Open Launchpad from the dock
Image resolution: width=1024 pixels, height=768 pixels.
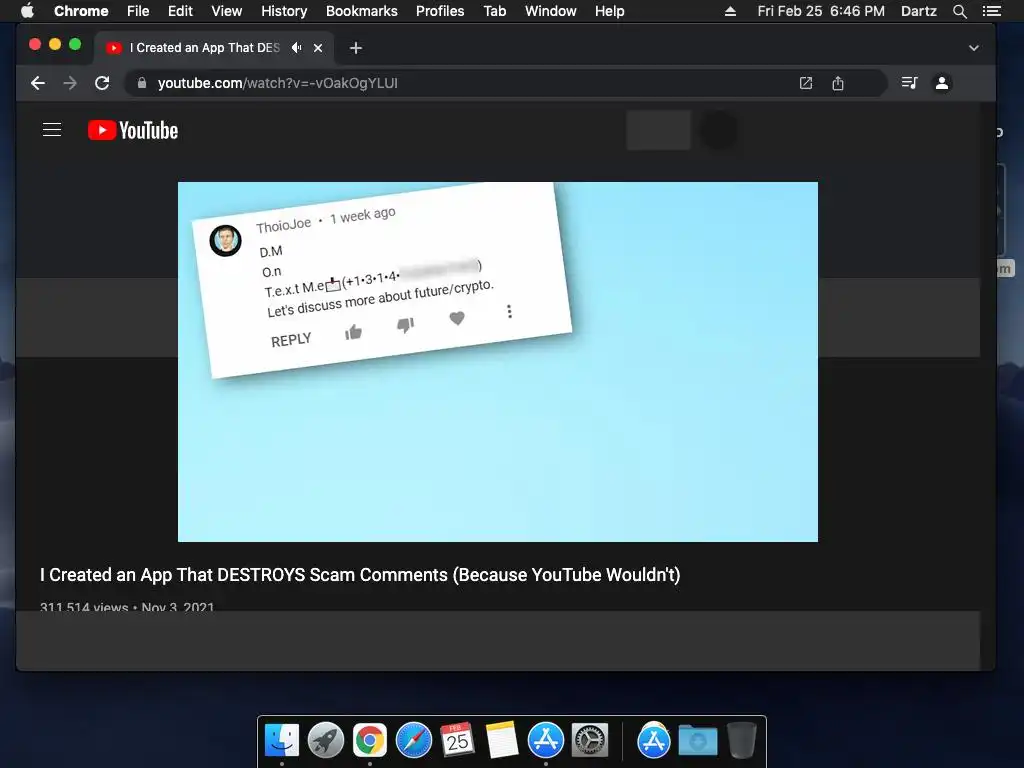coord(326,741)
